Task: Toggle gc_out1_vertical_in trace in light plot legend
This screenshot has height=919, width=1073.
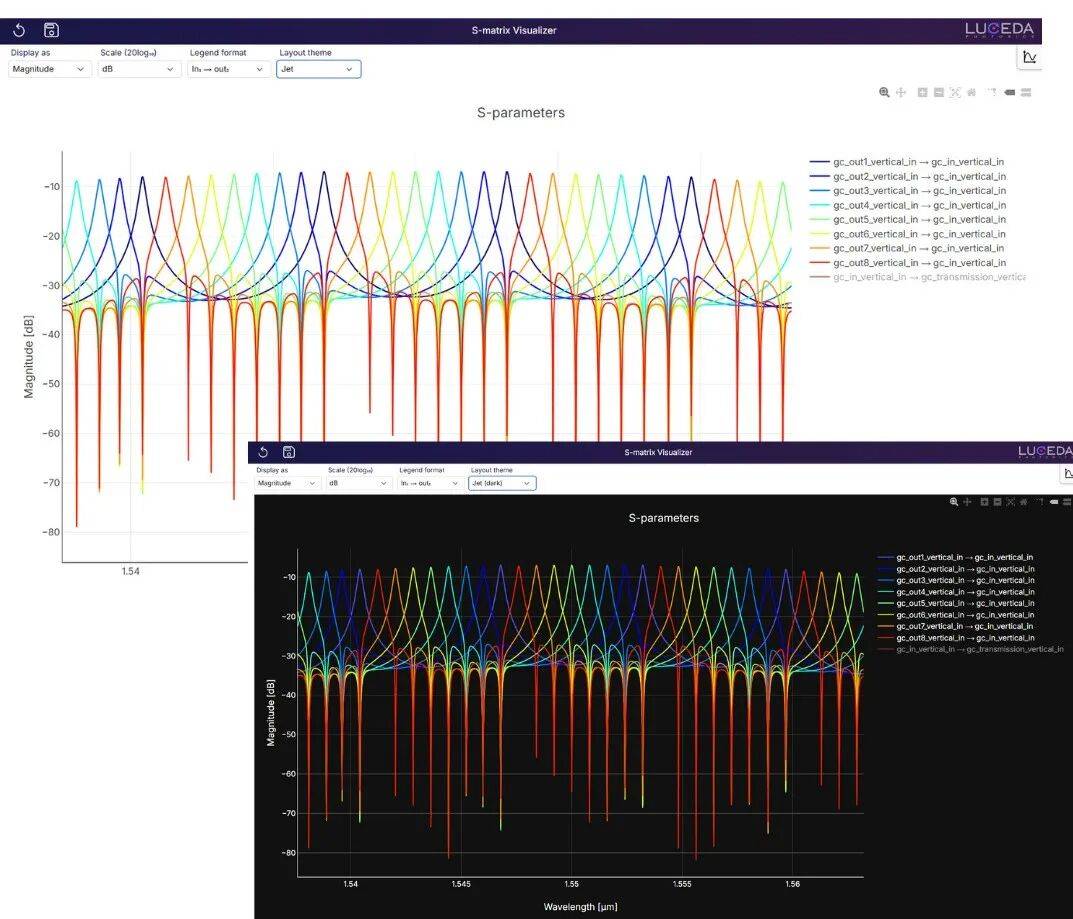Action: click(918, 162)
